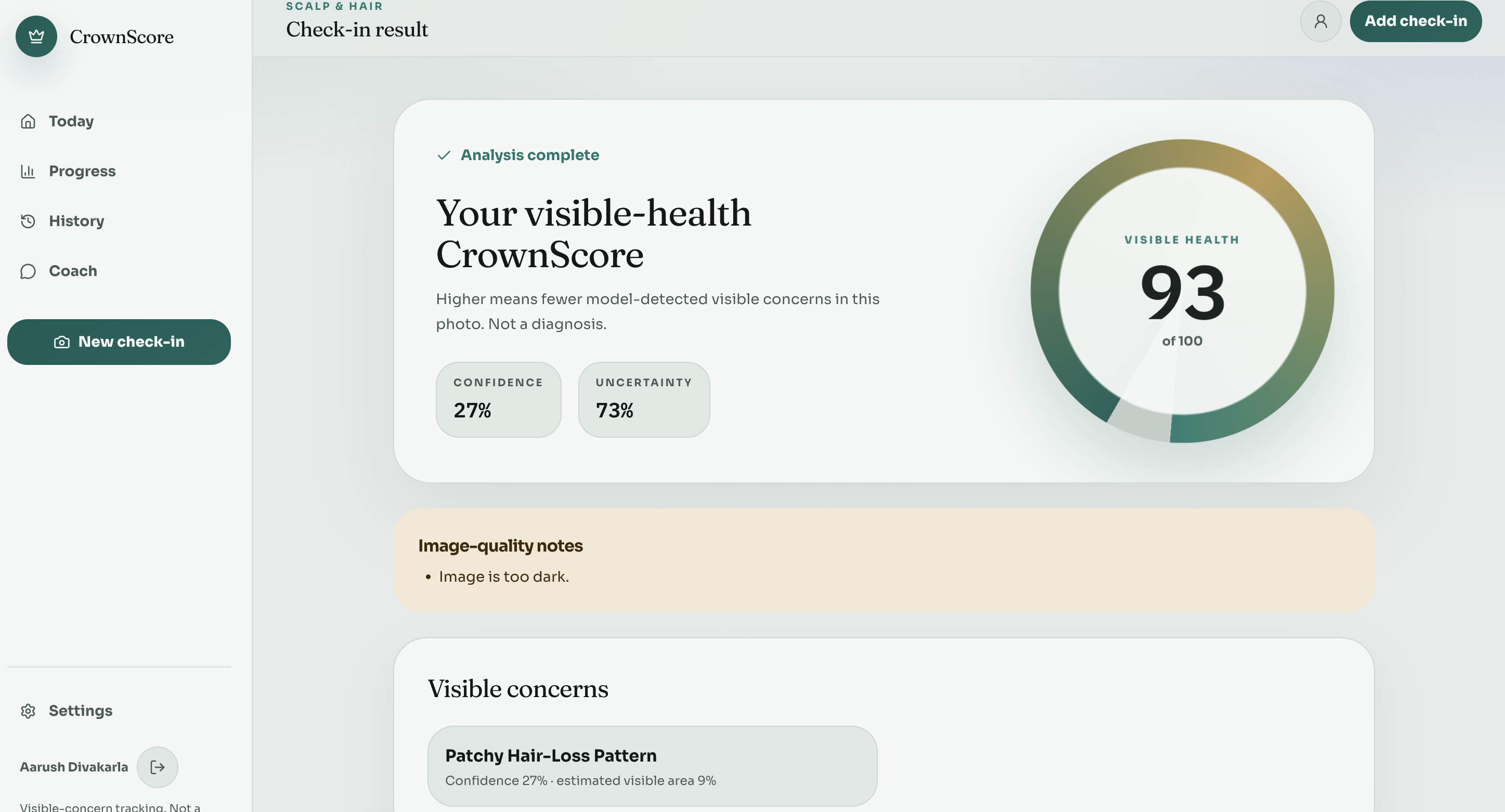This screenshot has height=812, width=1505.
Task: Click the 'of 100' label
Action: (x=1183, y=341)
